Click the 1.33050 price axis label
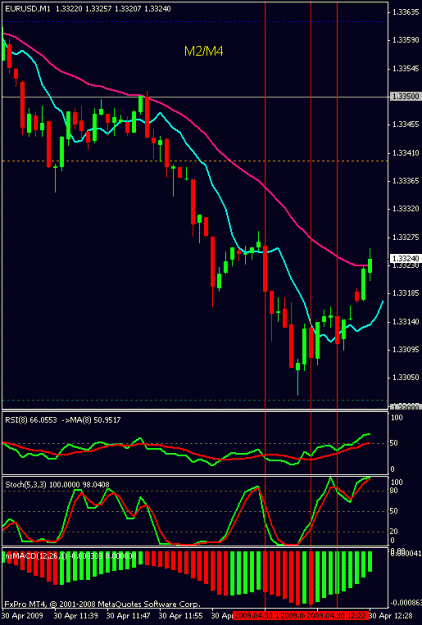Screen dimensions: 422x625 tap(405, 377)
